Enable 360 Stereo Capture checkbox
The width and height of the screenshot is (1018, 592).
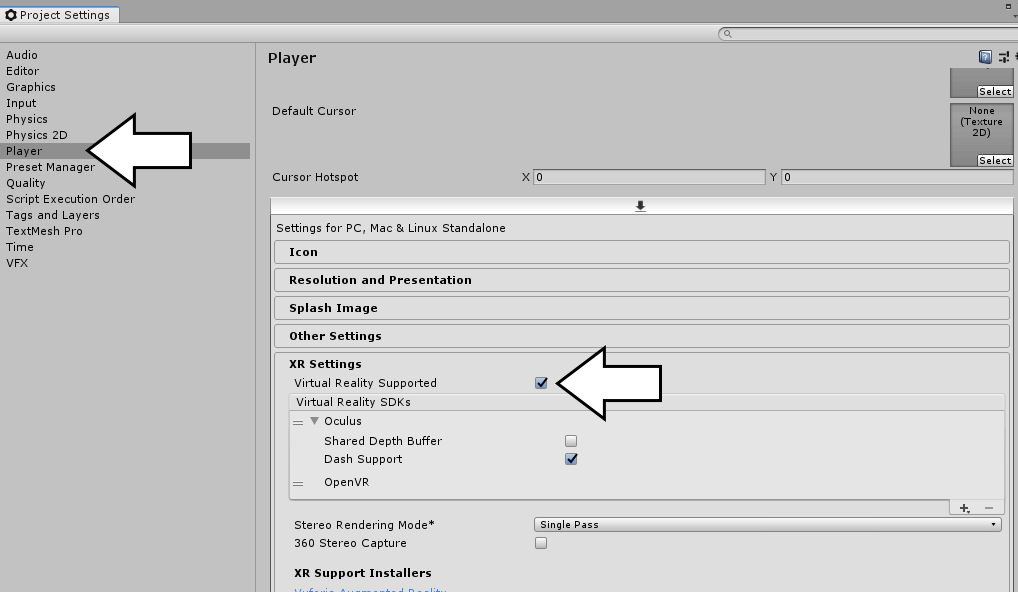pos(541,543)
